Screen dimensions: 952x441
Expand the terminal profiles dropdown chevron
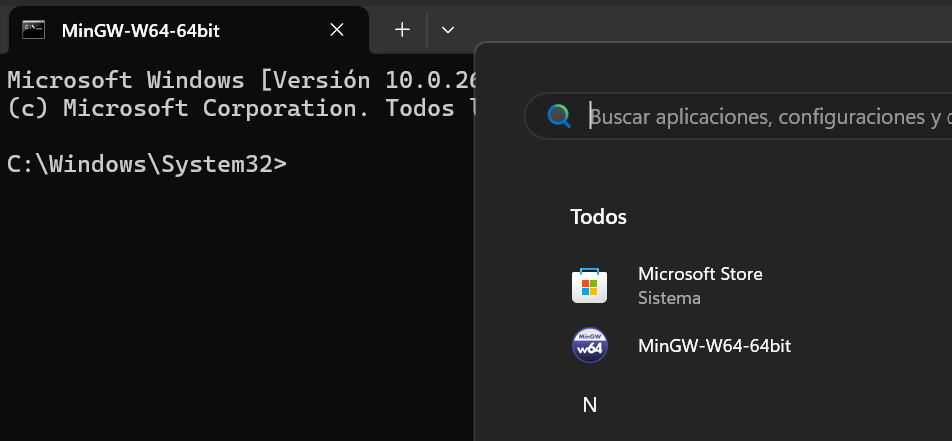click(x=448, y=30)
